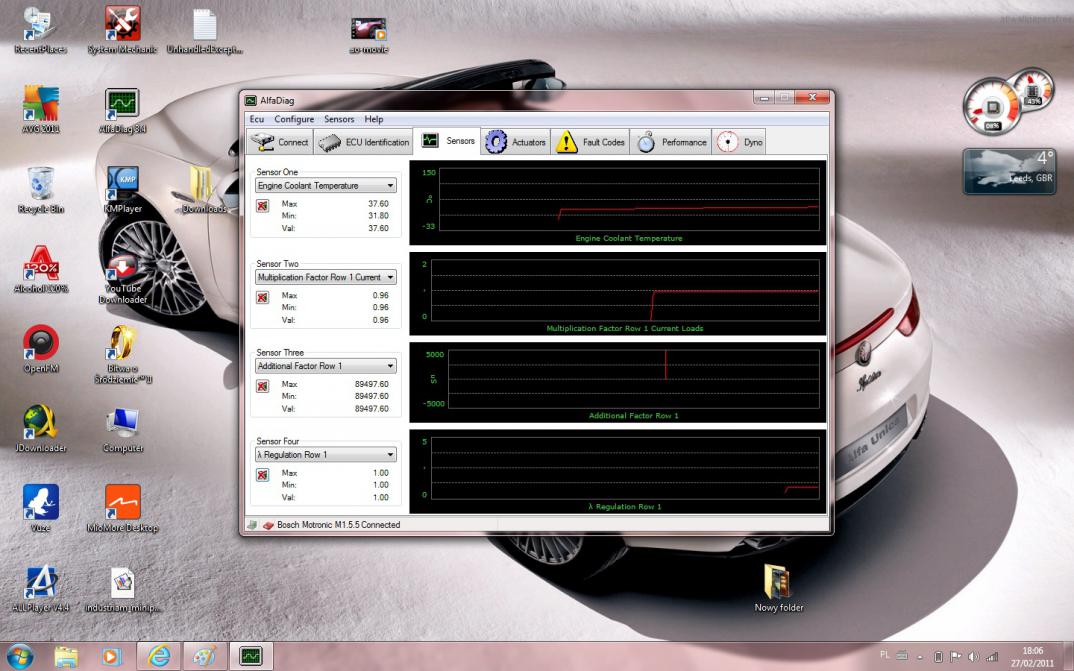Image resolution: width=1074 pixels, height=671 pixels.
Task: Open the UnhandledExcept... text file
Action: pos(205,30)
